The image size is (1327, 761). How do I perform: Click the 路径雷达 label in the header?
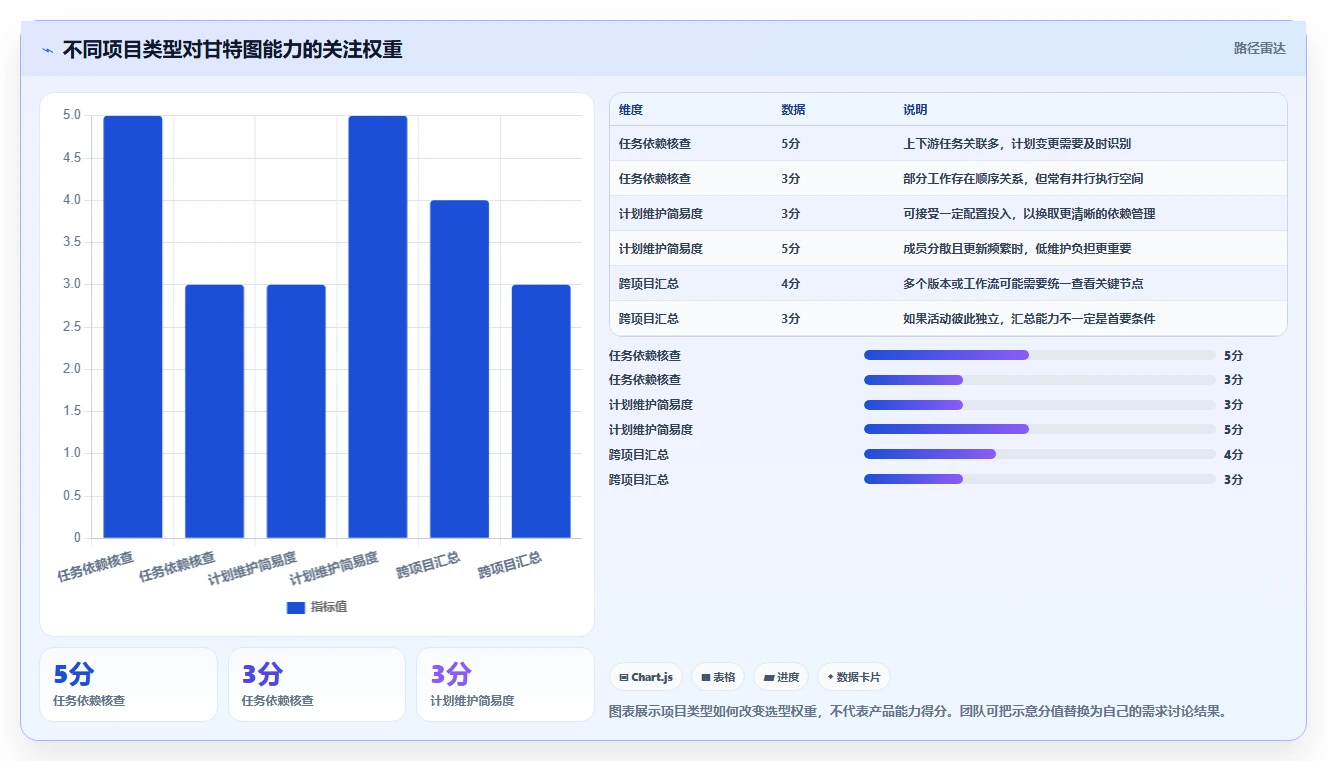[1259, 48]
